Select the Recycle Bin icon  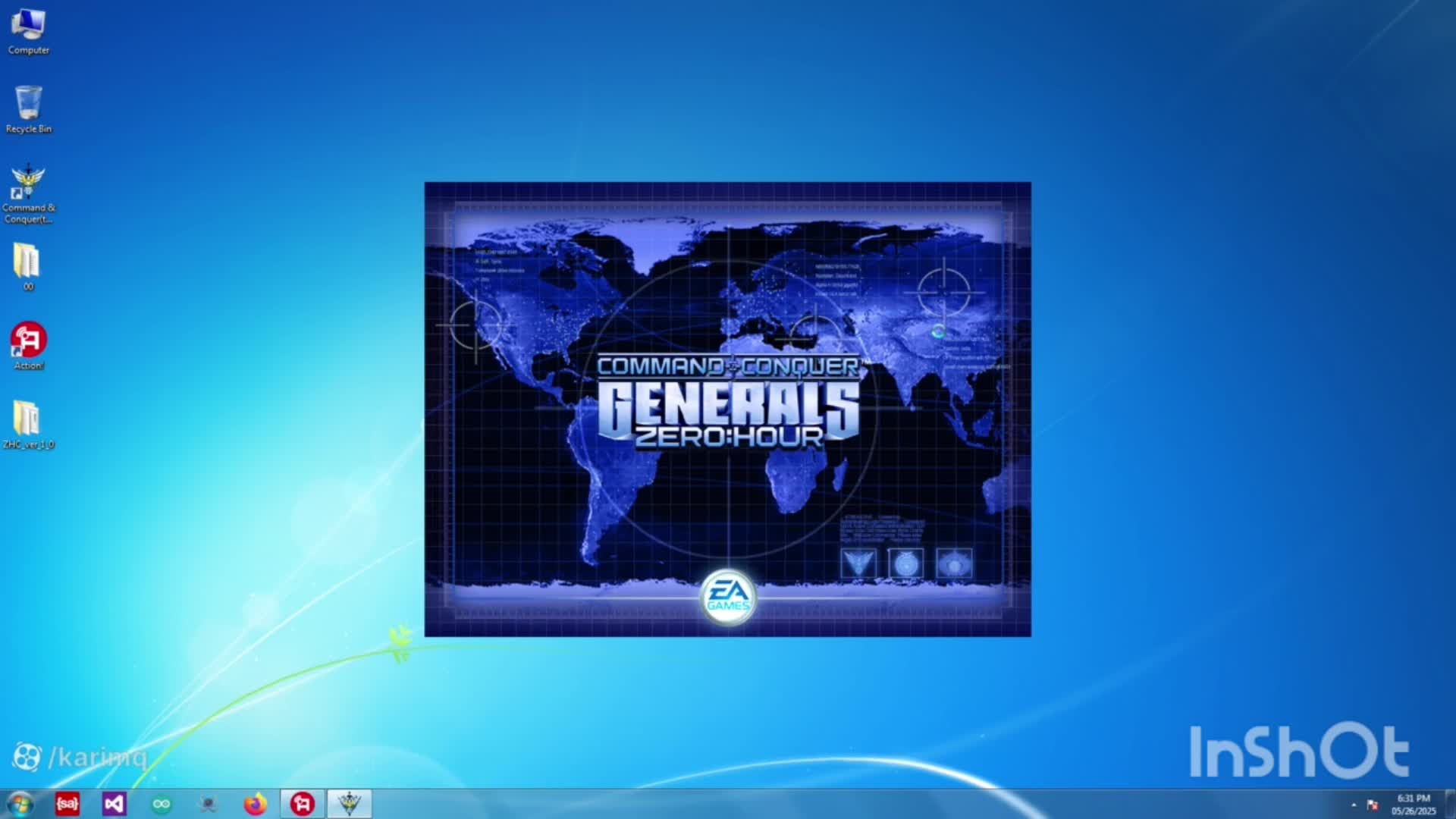click(28, 109)
